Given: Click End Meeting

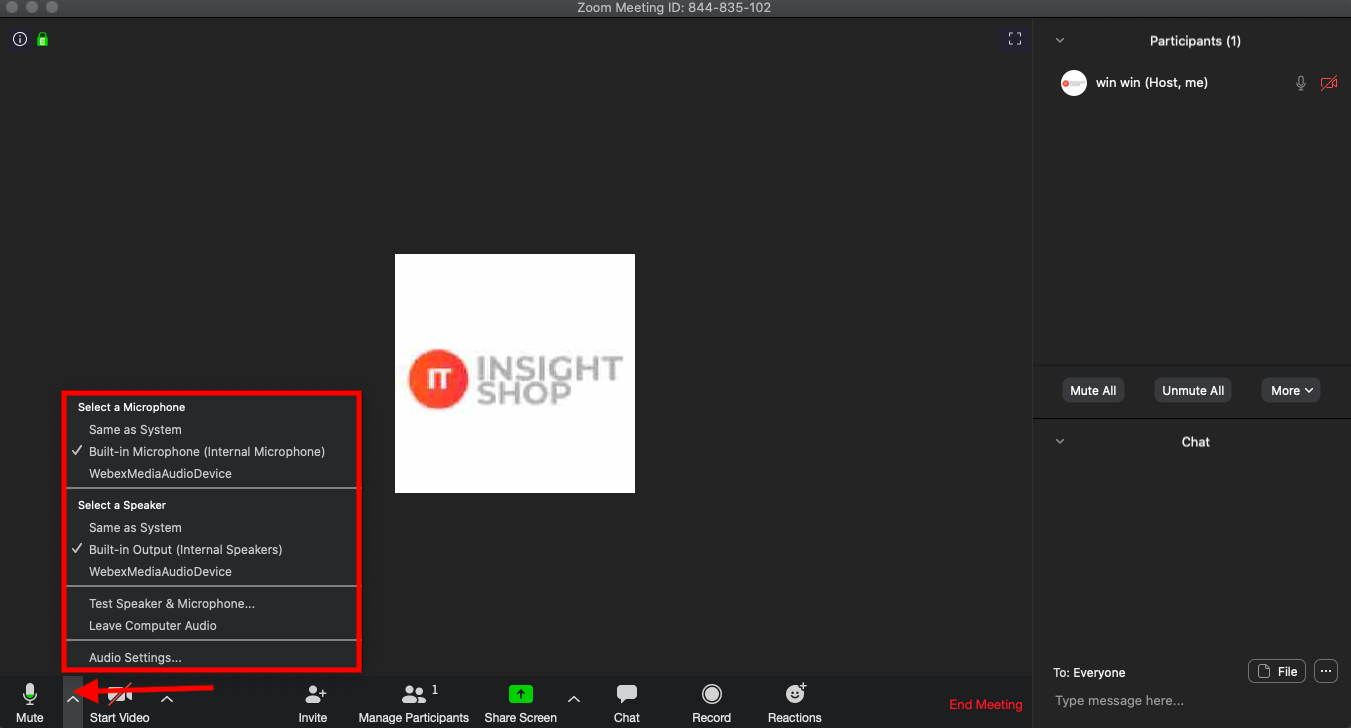Looking at the screenshot, I should coord(986,705).
